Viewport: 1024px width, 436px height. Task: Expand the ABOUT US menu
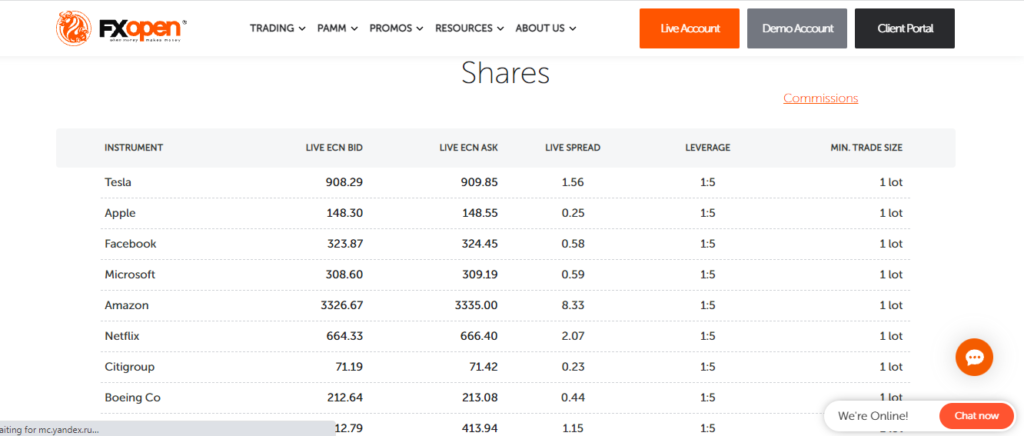click(545, 28)
